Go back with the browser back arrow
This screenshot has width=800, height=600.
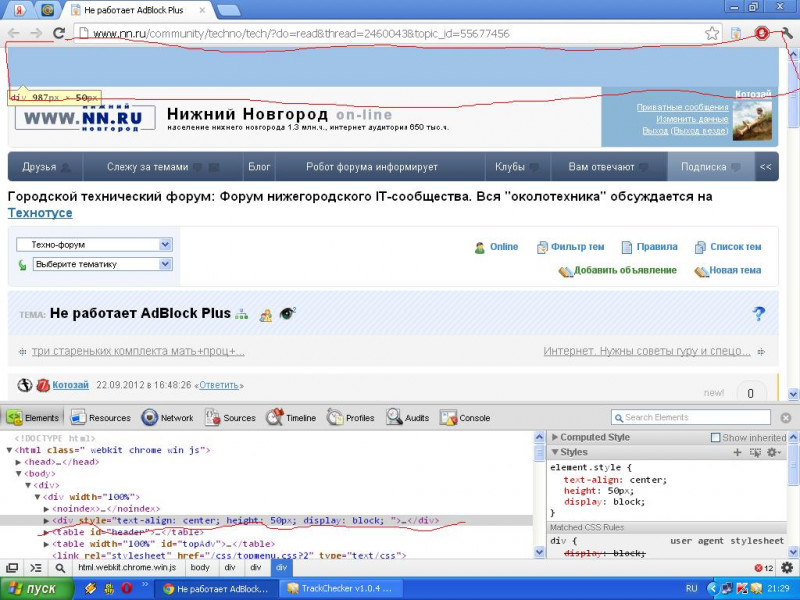[14, 33]
